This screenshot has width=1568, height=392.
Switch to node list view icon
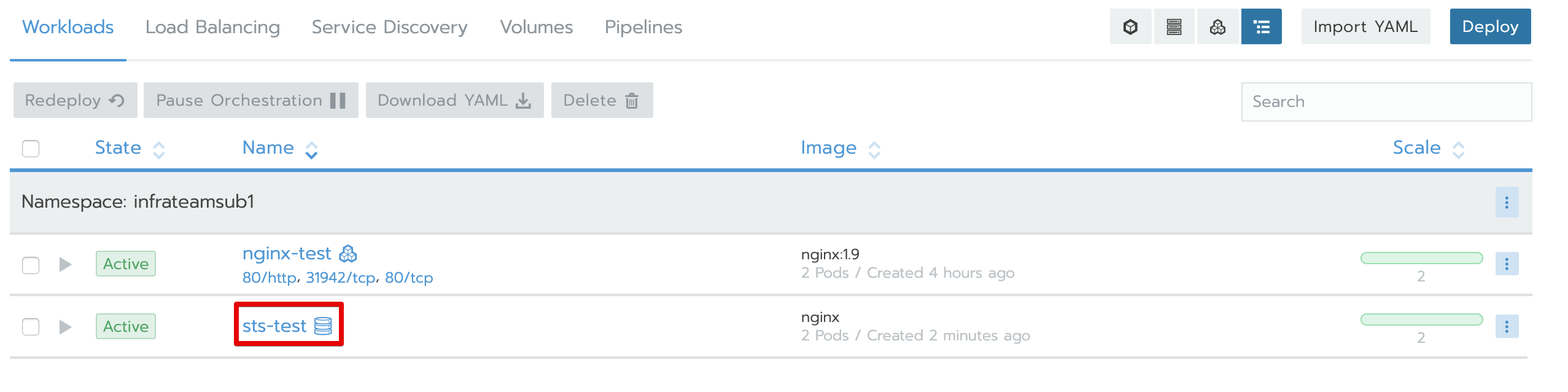(1174, 27)
